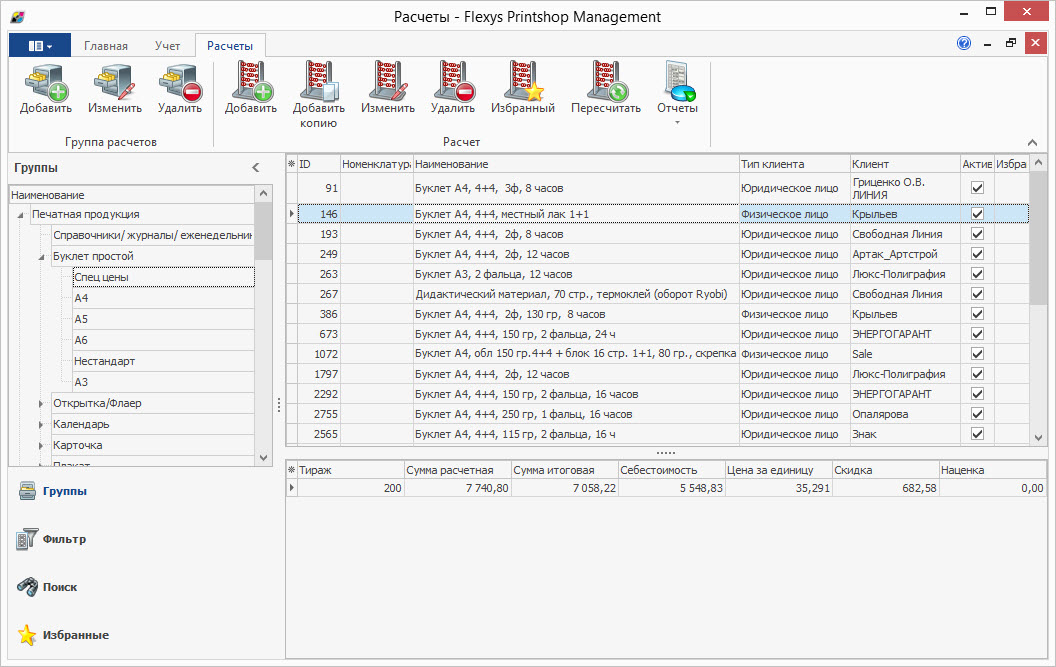Open the blue application menu button

40,46
